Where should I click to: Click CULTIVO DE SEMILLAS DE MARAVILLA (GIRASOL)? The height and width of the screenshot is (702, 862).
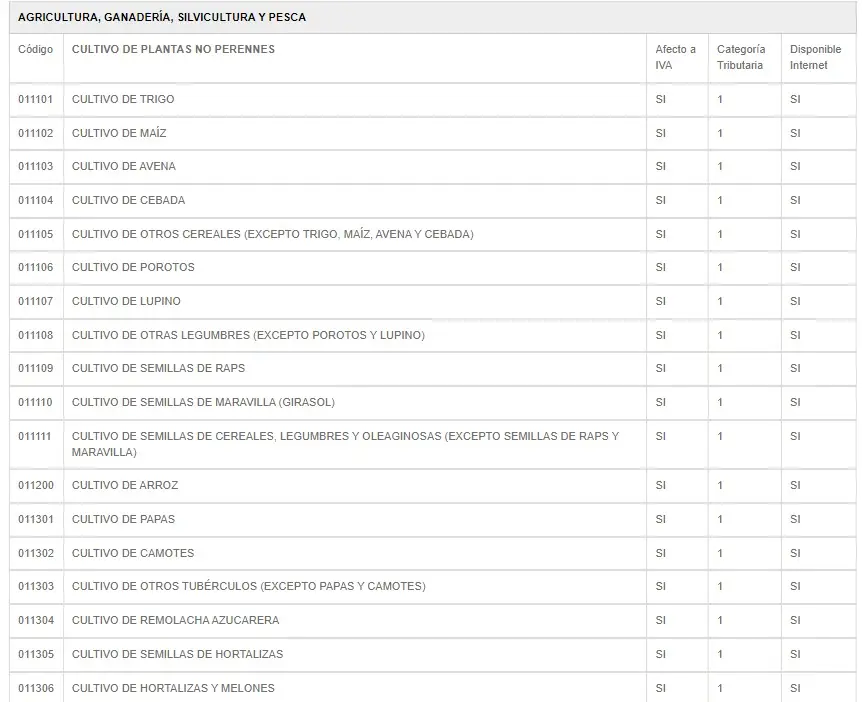tap(203, 403)
